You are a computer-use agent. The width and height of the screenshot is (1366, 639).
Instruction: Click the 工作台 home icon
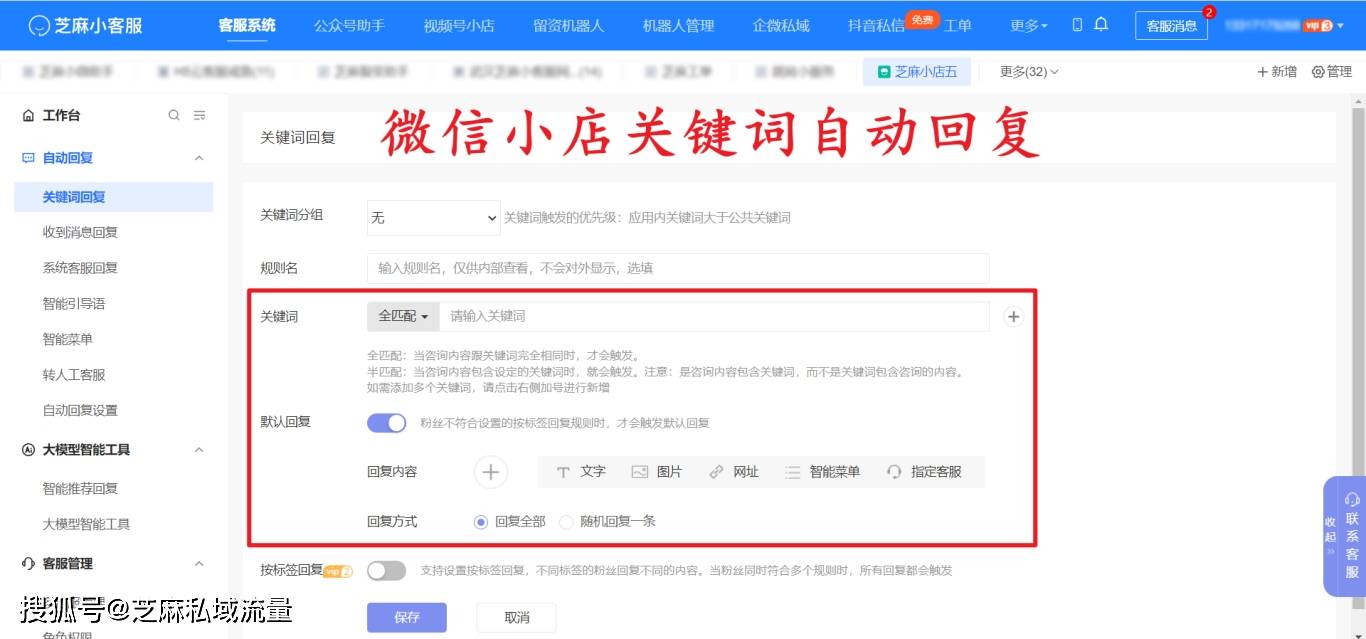(x=28, y=116)
